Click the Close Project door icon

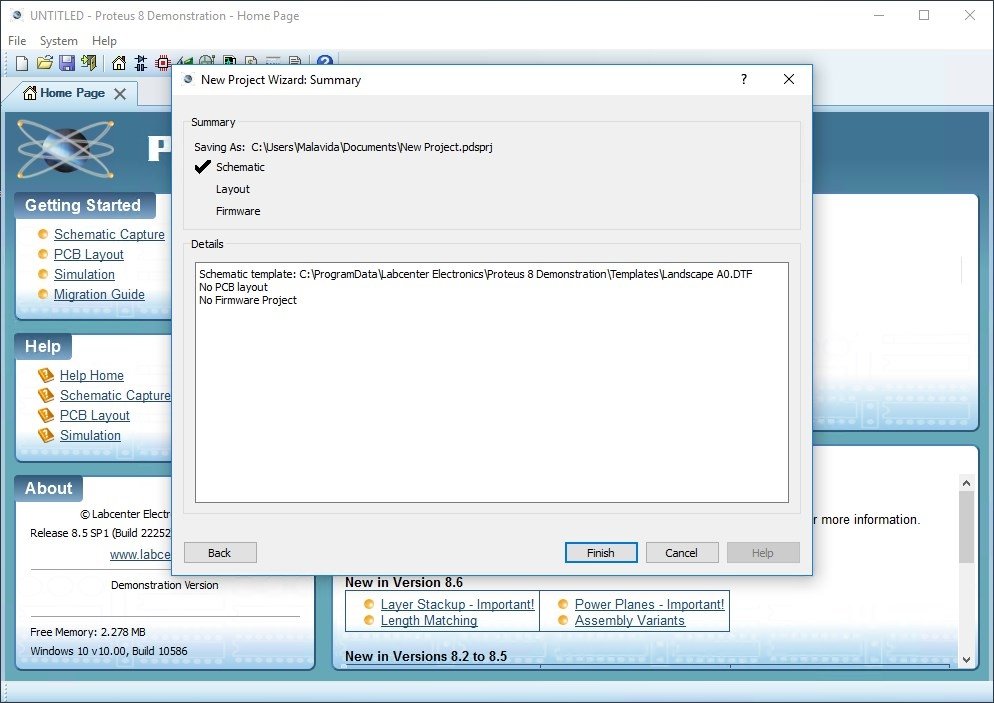(89, 63)
